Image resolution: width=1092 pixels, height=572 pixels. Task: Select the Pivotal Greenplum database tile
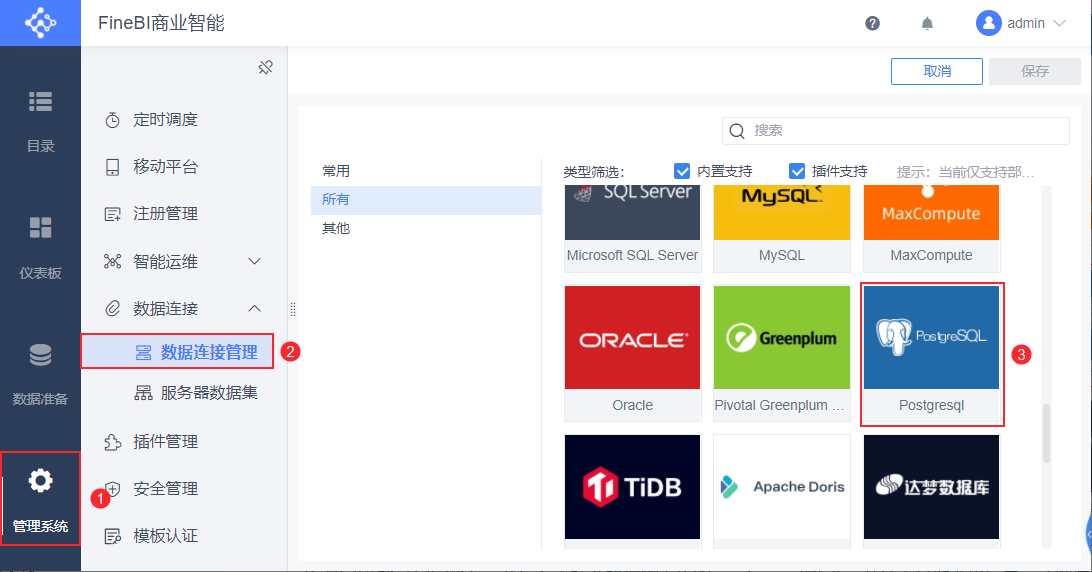point(781,353)
